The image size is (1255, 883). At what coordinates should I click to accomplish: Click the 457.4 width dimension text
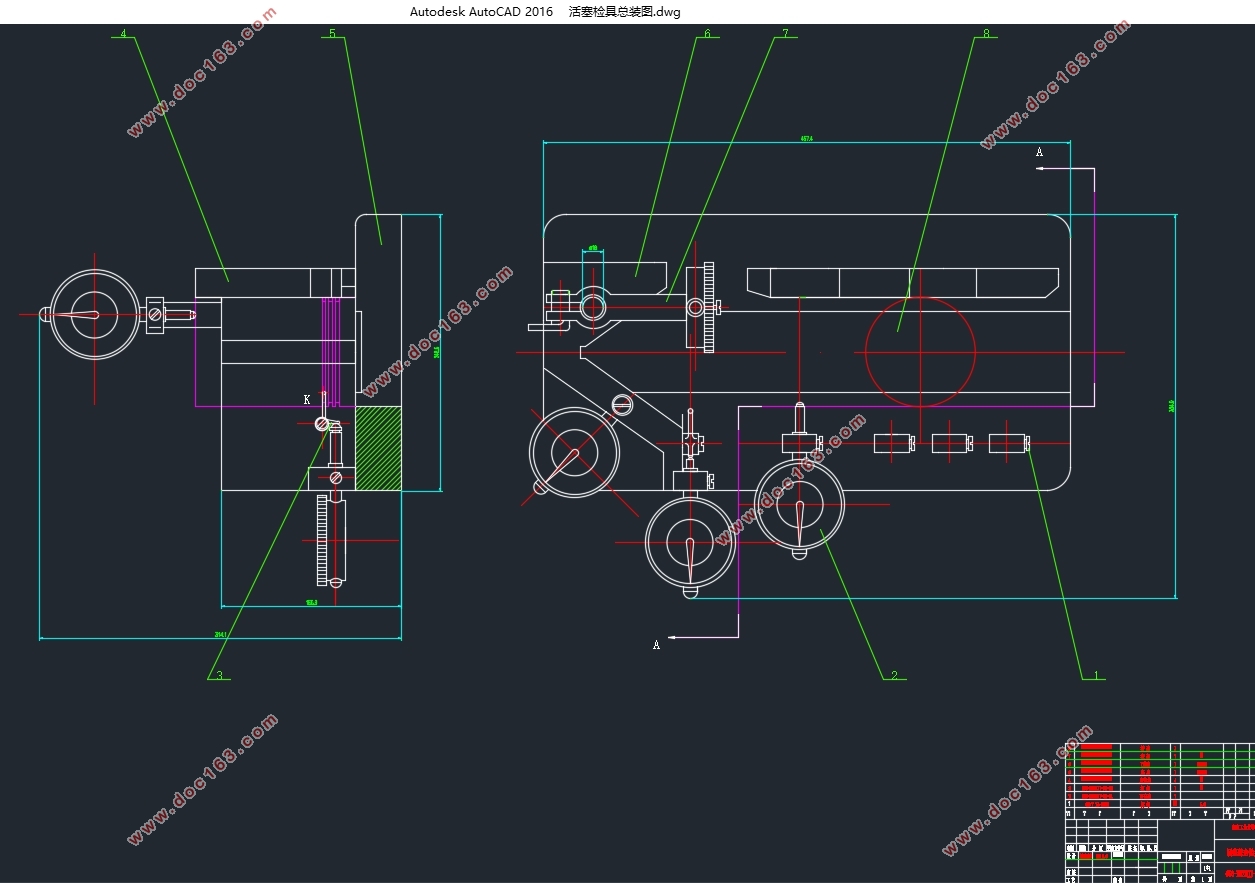coord(806,139)
